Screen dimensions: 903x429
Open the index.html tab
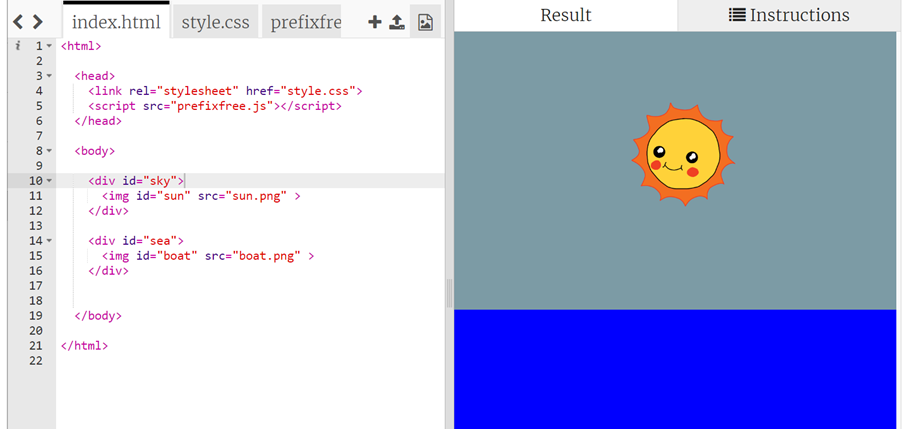coord(116,21)
